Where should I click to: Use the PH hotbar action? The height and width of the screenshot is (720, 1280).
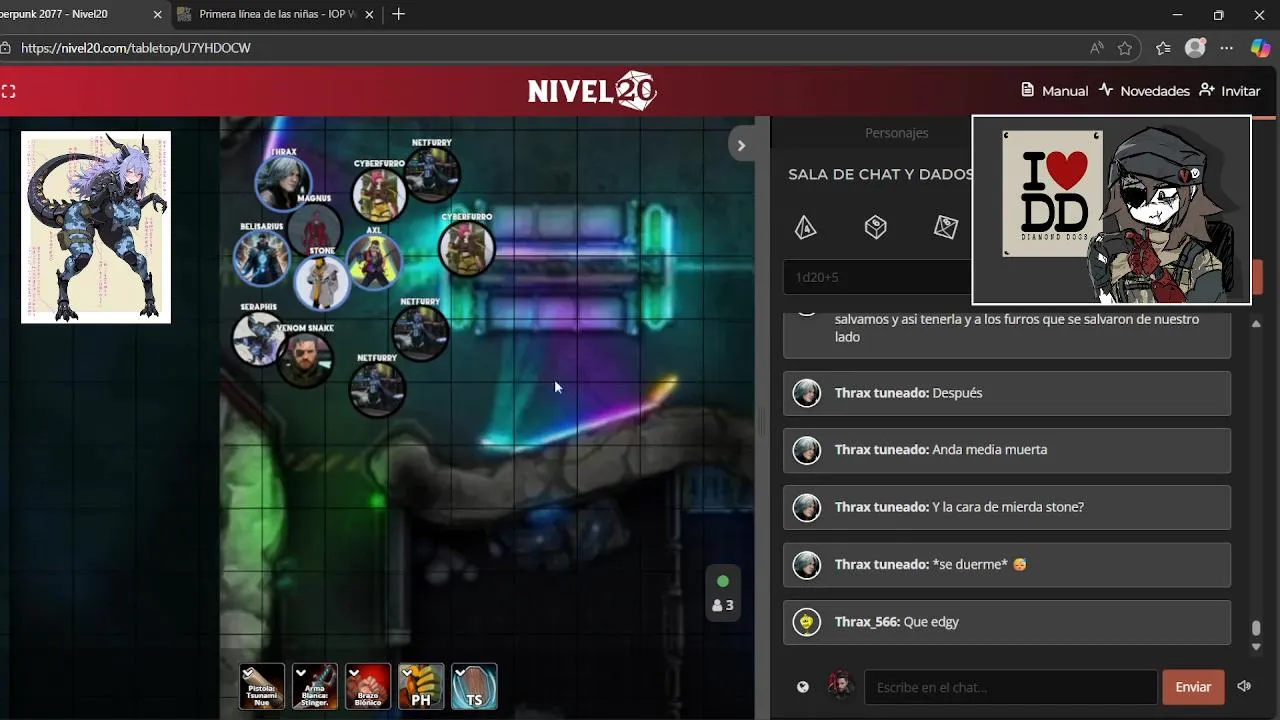tap(421, 687)
